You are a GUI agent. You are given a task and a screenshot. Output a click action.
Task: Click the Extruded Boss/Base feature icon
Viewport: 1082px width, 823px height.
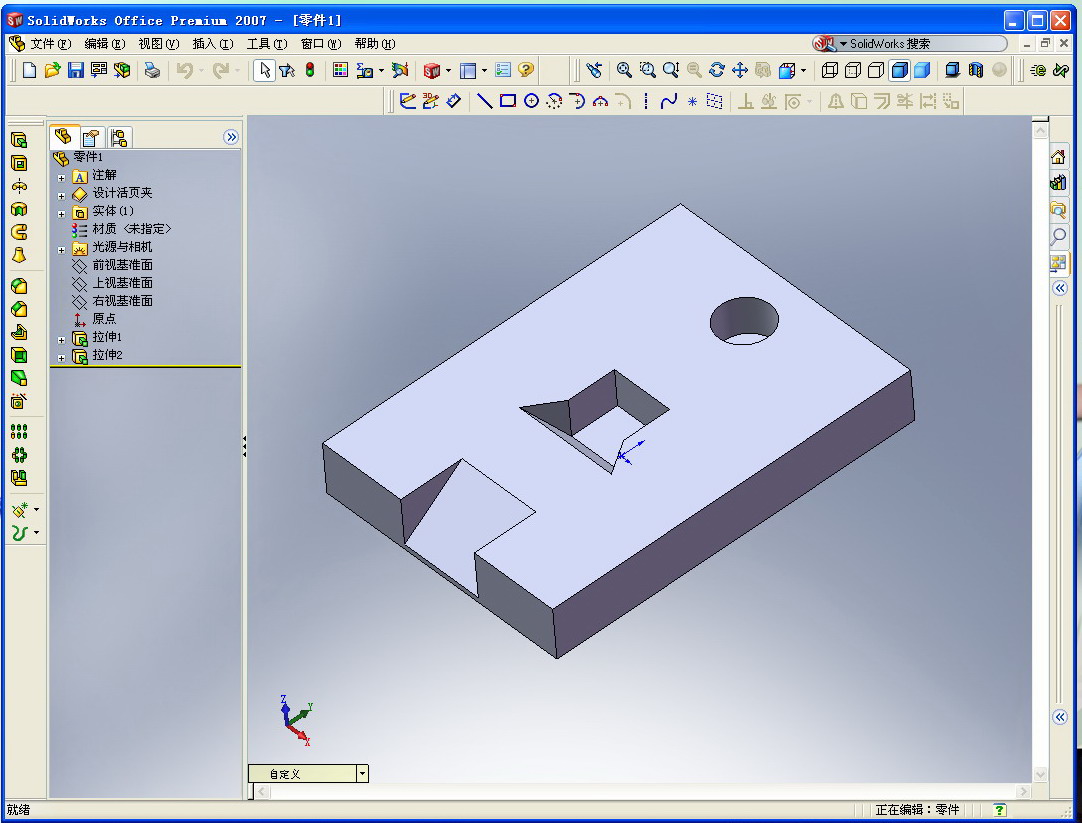tap(19, 140)
